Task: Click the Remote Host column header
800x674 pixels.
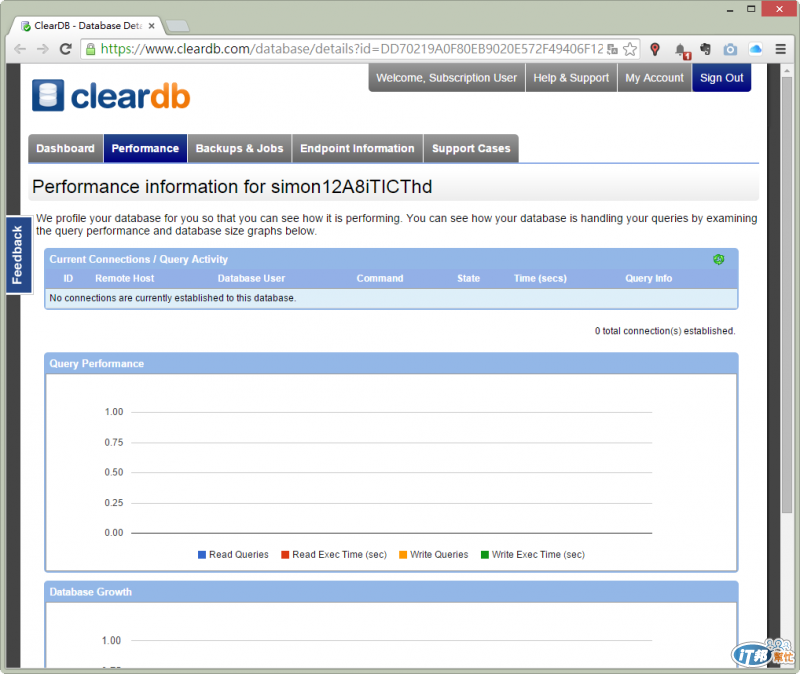Action: [x=124, y=279]
